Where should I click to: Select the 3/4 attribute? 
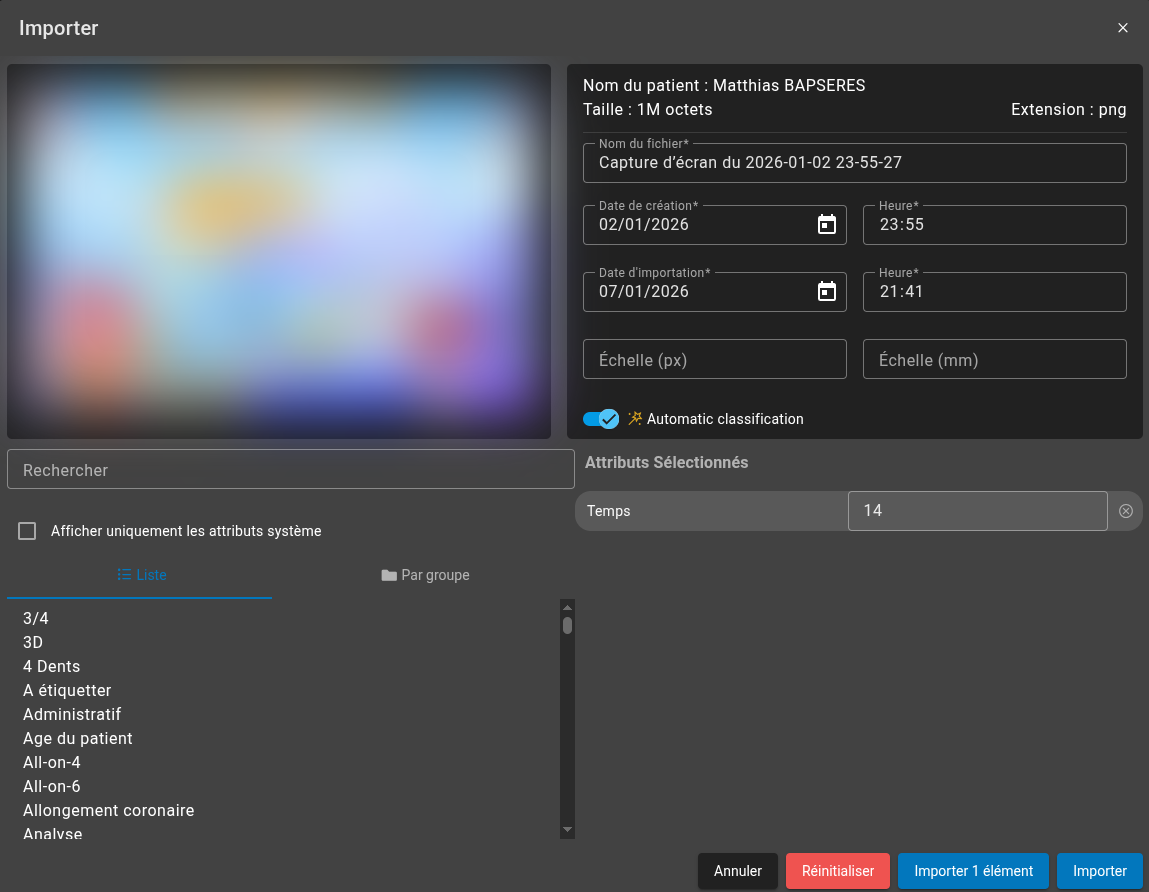click(35, 619)
